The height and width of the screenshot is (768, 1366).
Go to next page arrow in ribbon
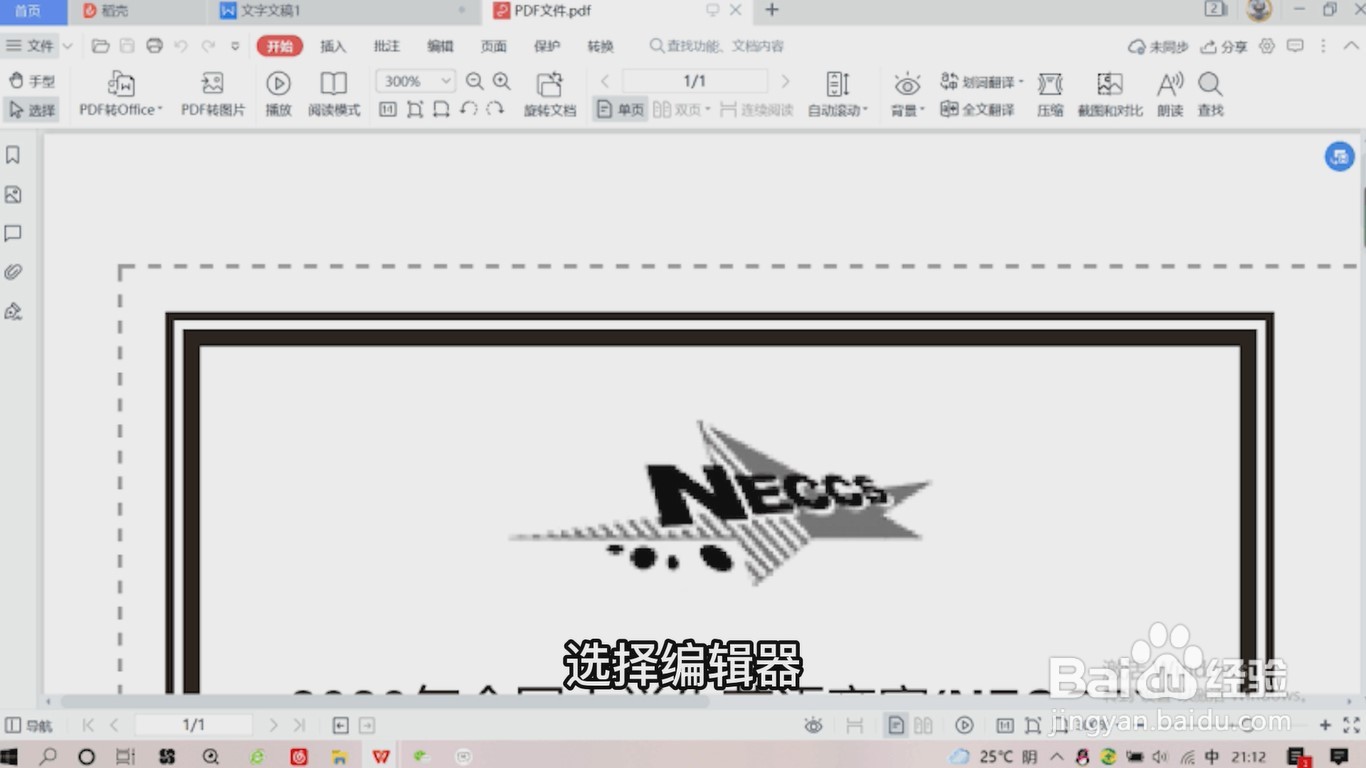[785, 81]
